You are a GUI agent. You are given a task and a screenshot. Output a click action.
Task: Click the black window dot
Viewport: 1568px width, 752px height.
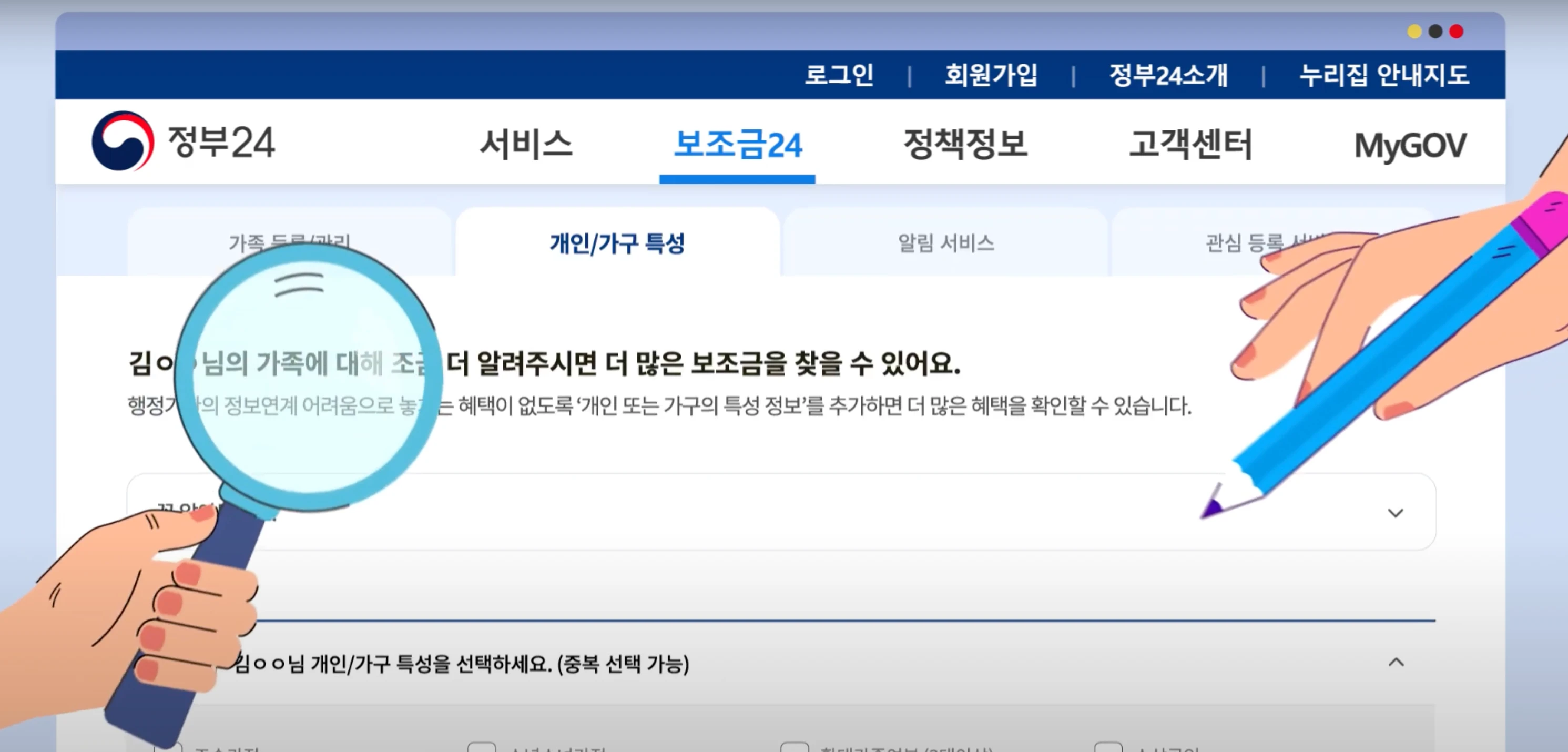[1435, 31]
